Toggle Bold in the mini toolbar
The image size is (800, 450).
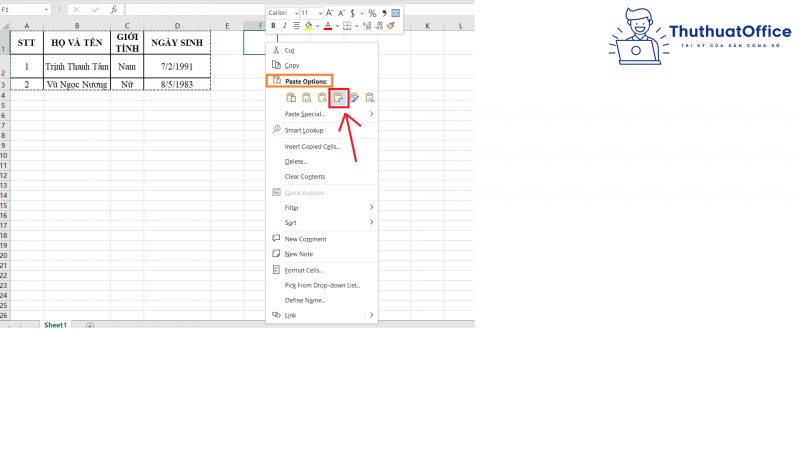(x=273, y=26)
